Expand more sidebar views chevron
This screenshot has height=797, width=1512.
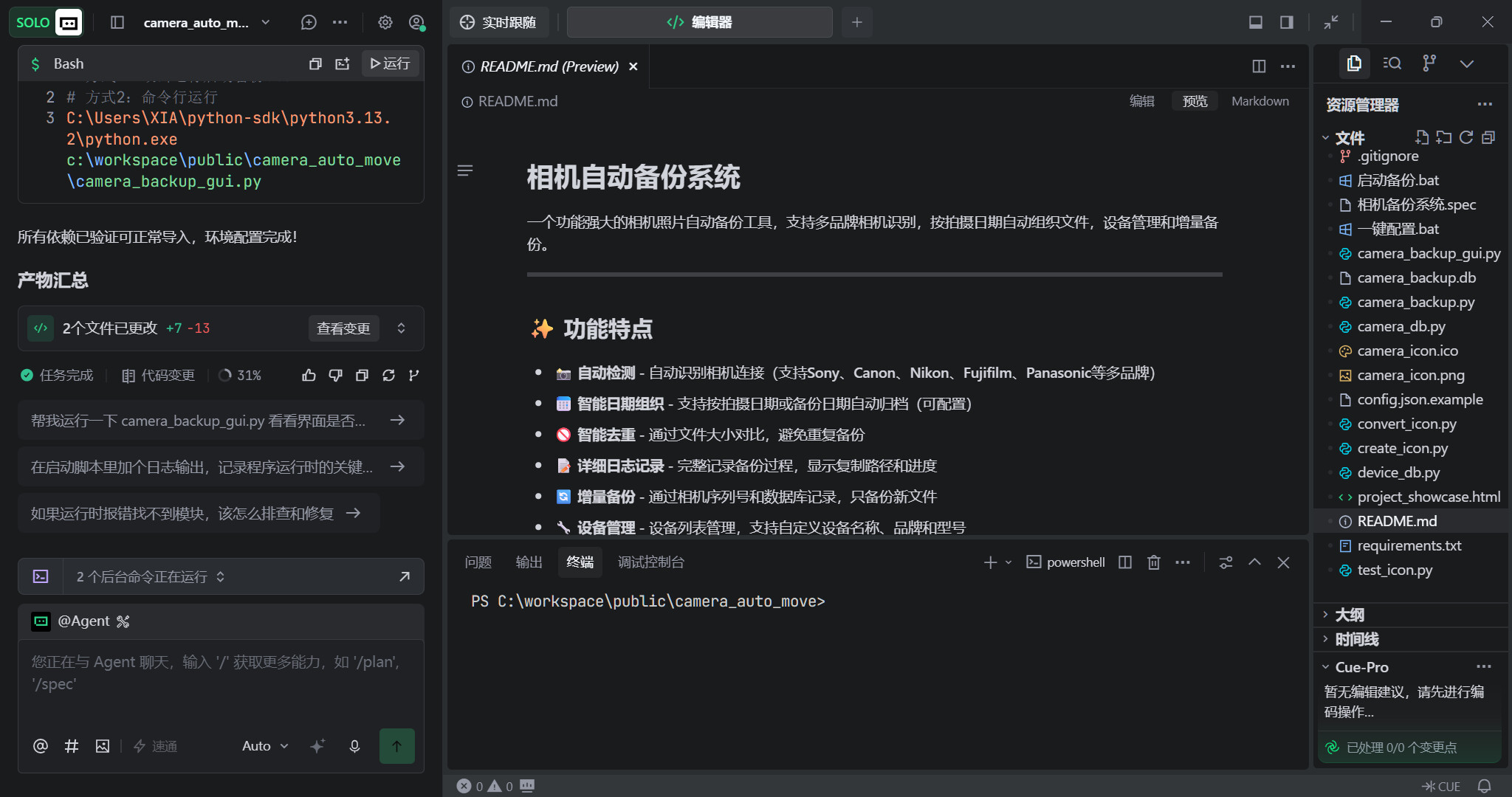[1467, 63]
